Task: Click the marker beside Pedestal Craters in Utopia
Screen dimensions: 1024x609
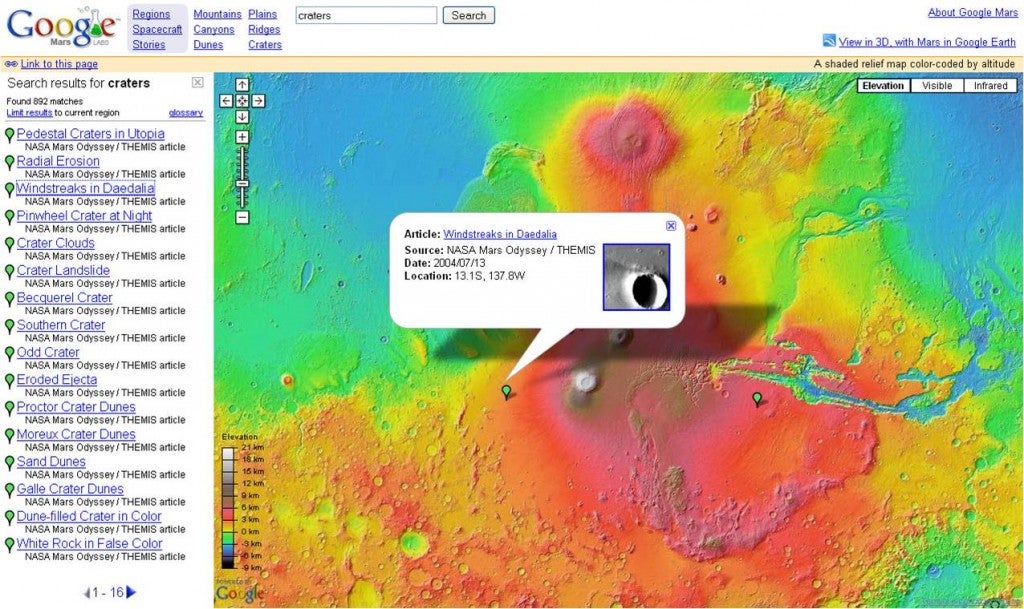Action: point(9,135)
